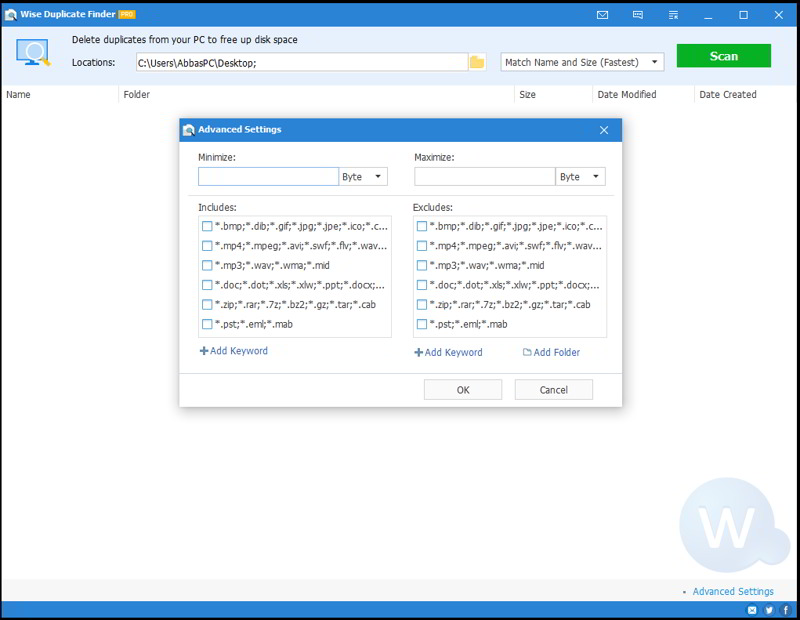
Task: Check the *.mp3;*.wav Includes checkbox
Action: pyautogui.click(x=207, y=265)
